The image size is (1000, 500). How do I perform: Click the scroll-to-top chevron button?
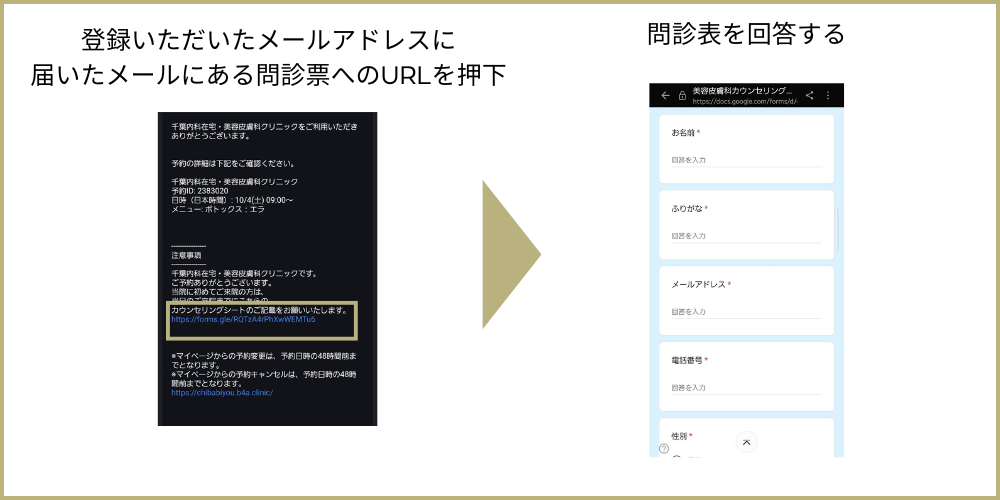coord(746,442)
